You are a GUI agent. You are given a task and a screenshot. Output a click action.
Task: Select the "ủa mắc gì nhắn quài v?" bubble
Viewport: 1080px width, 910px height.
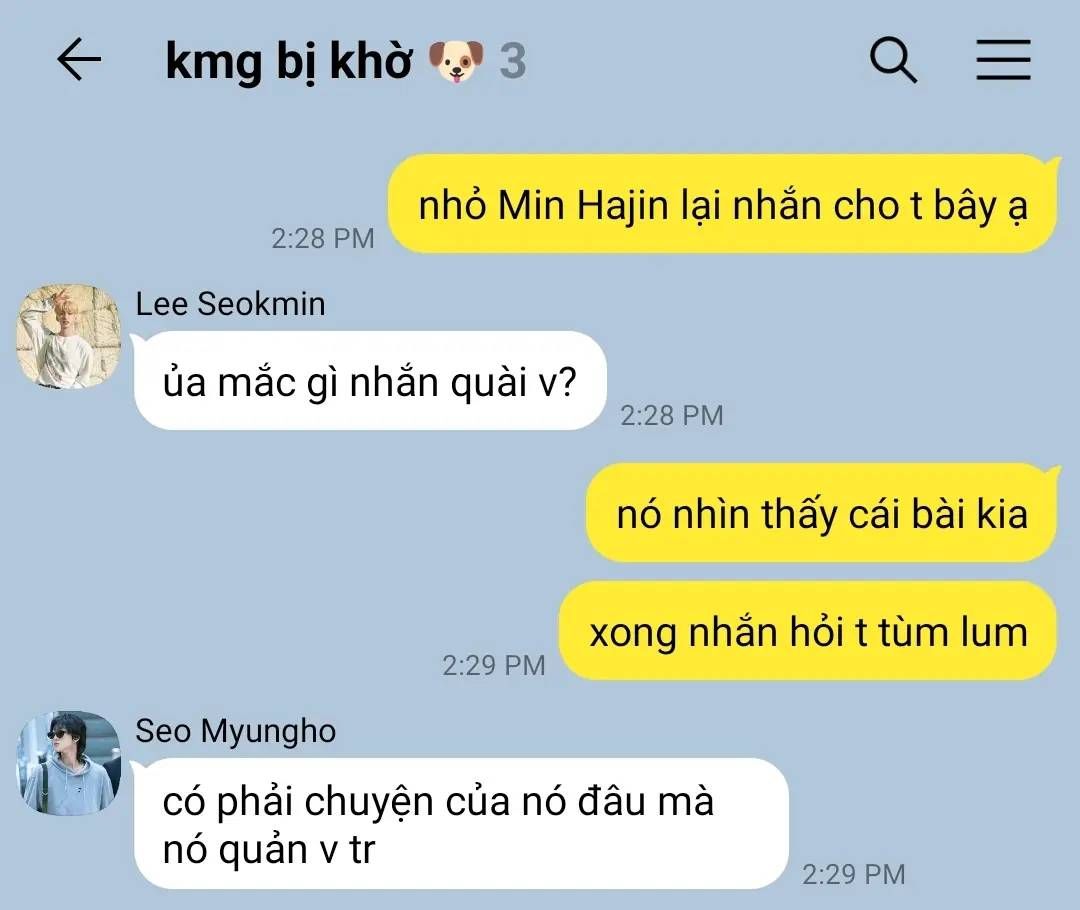pos(370,381)
